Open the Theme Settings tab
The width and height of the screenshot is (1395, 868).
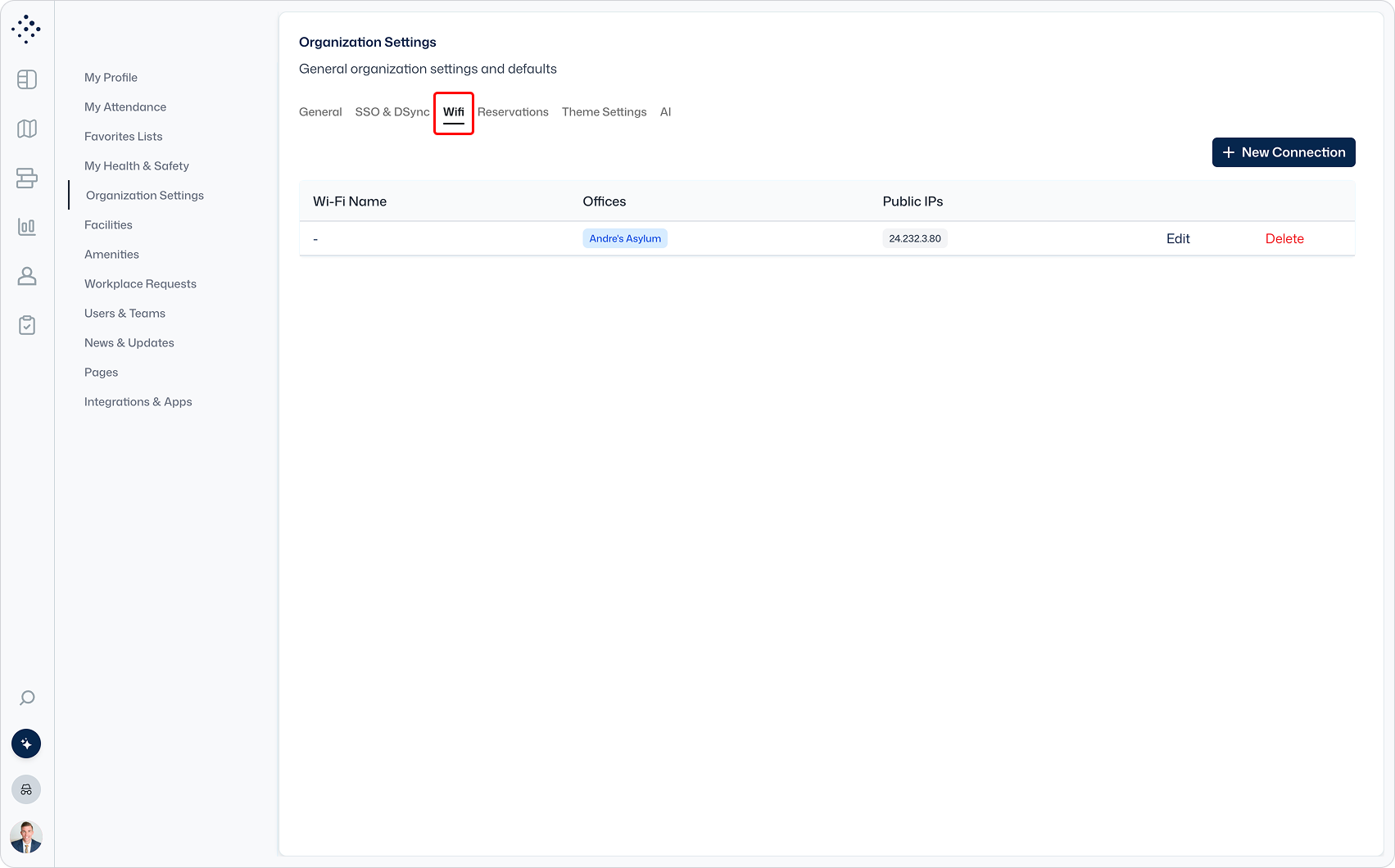604,112
